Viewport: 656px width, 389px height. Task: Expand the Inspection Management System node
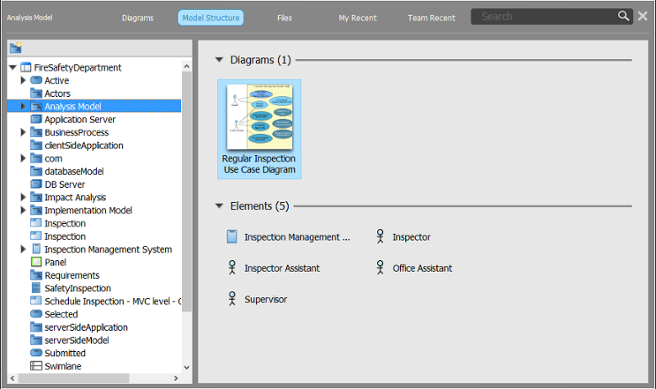point(23,249)
